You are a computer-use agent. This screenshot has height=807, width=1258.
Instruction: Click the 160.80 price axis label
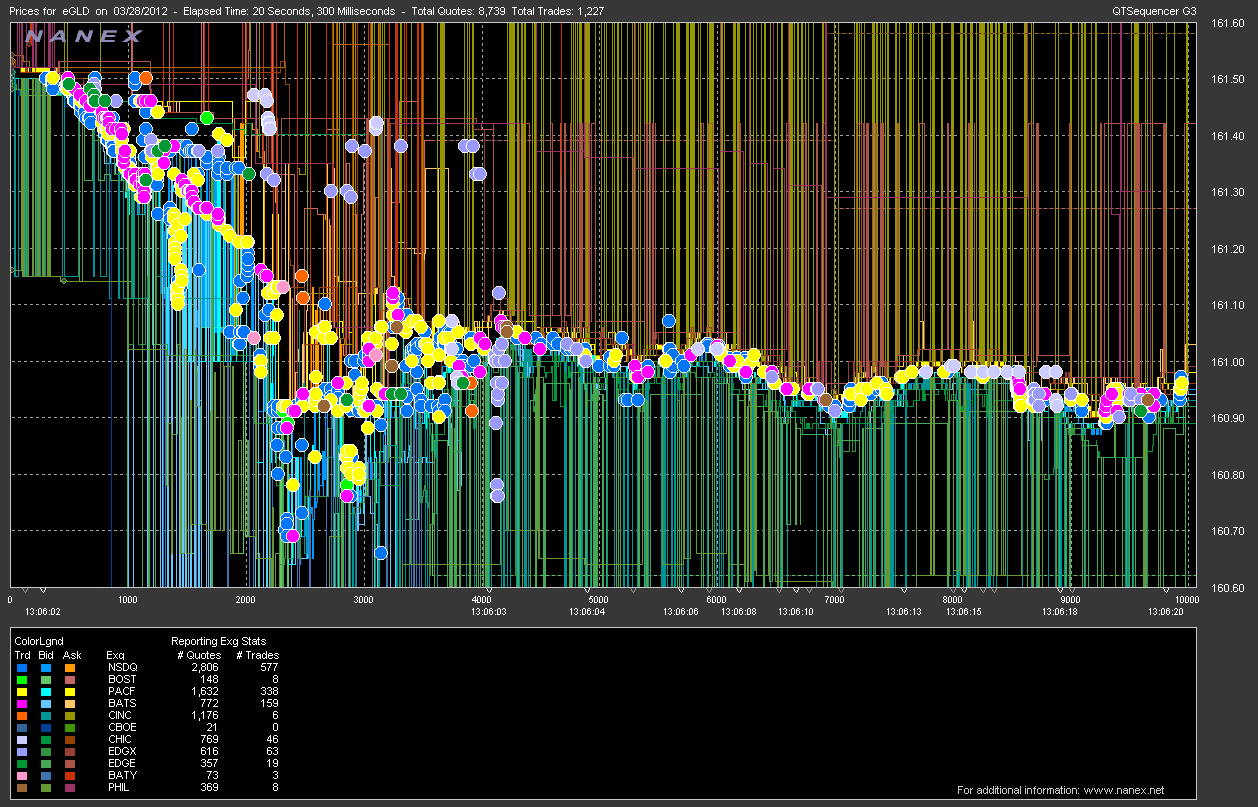[x=1226, y=475]
